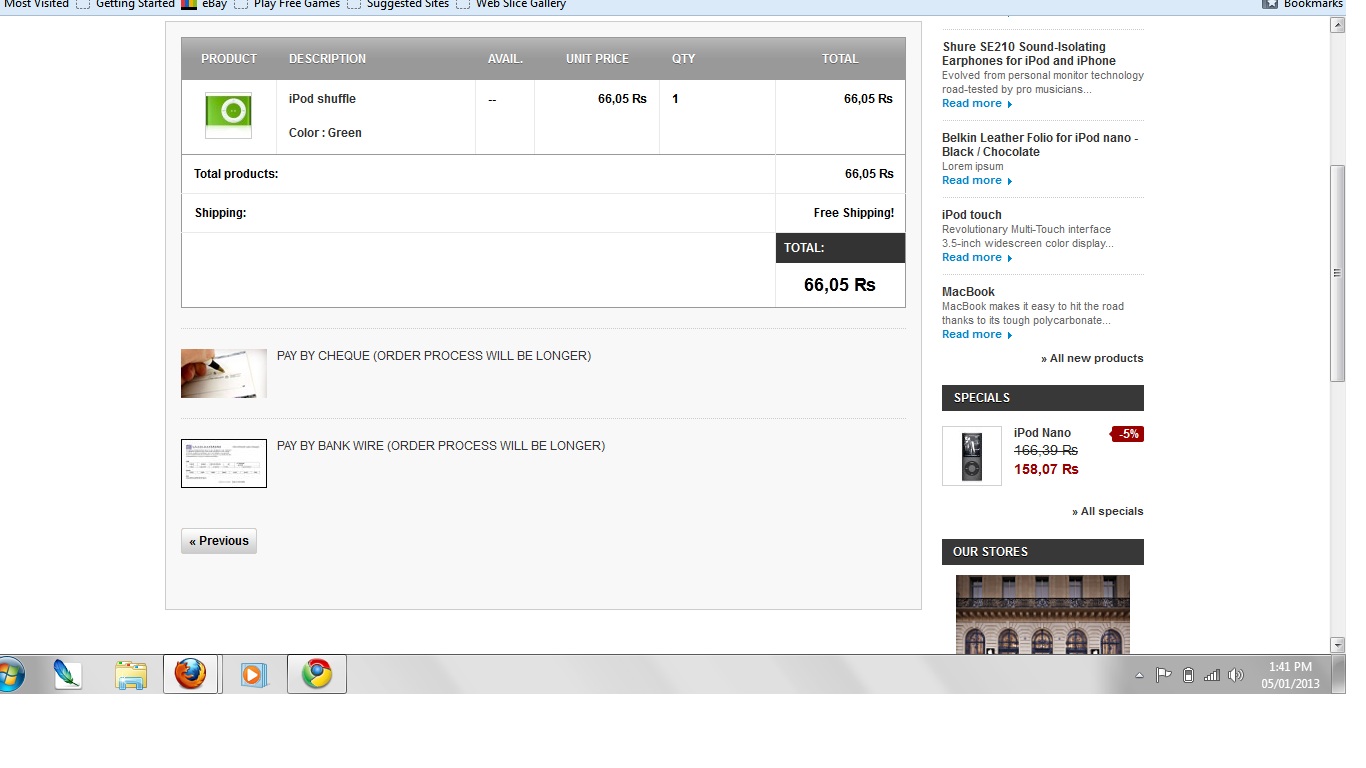Click the green iPod shuffle product image

(x=228, y=116)
